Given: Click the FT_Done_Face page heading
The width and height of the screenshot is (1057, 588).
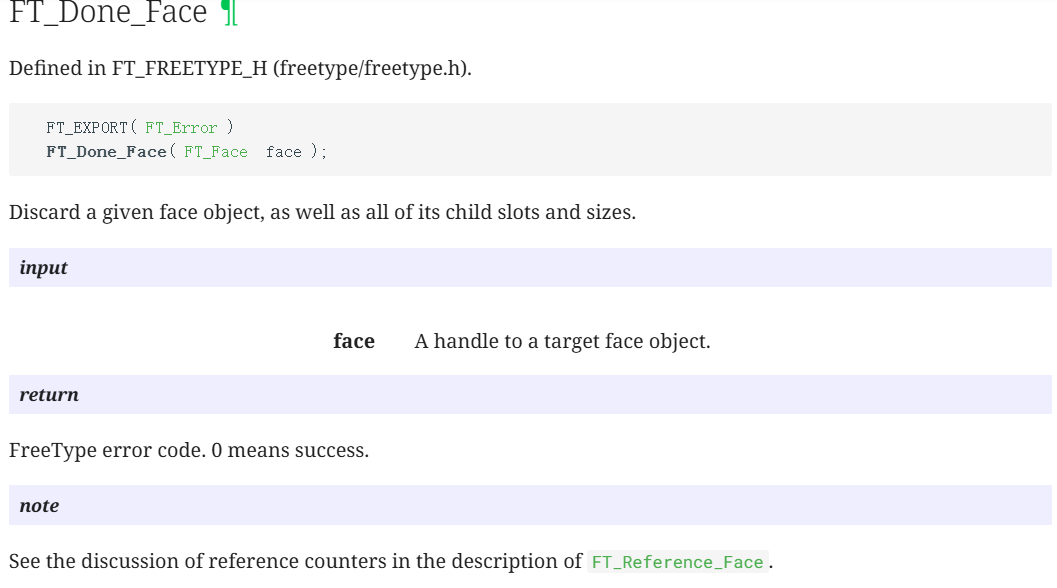Looking at the screenshot, I should (x=108, y=12).
